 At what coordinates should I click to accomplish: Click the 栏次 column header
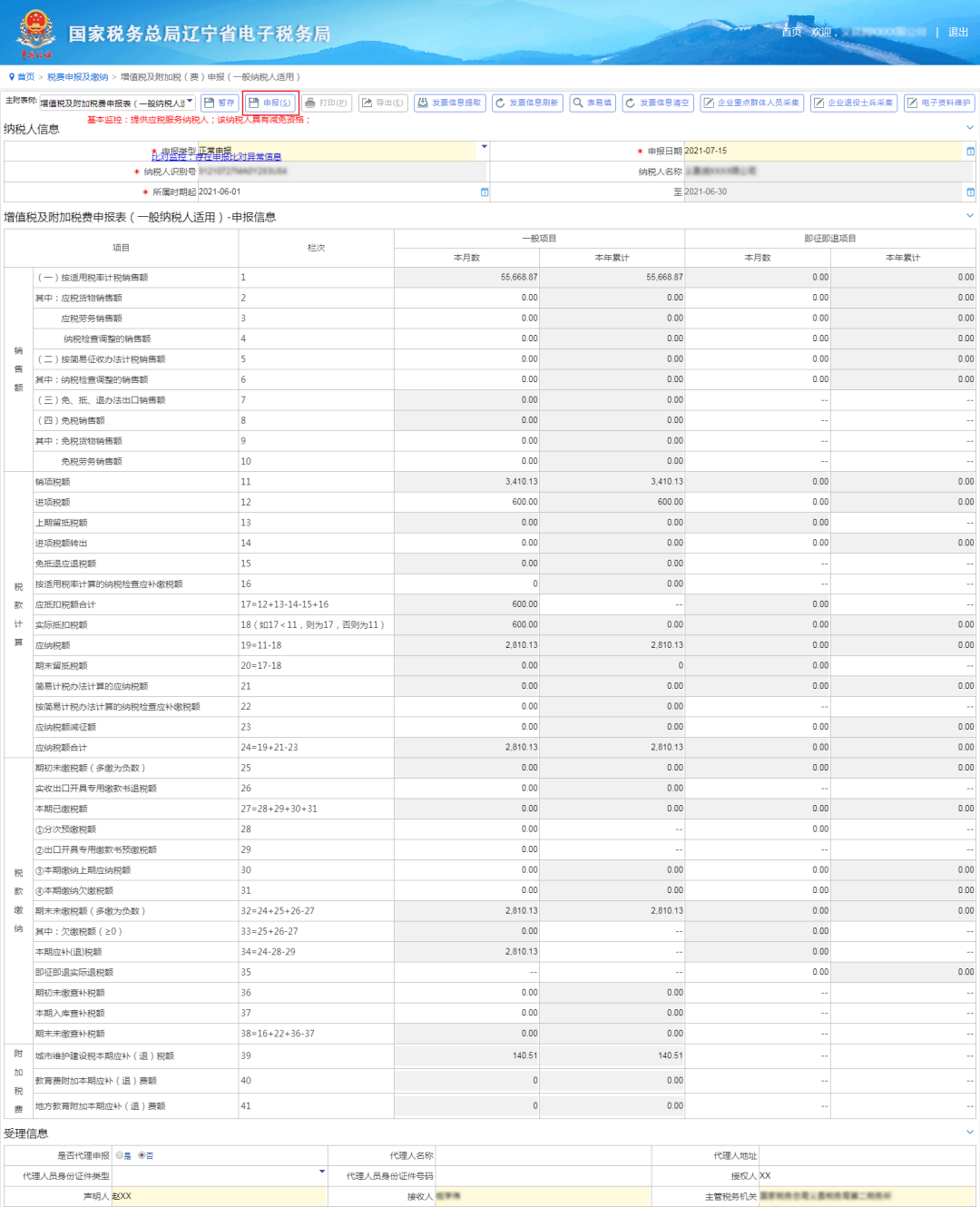point(316,248)
